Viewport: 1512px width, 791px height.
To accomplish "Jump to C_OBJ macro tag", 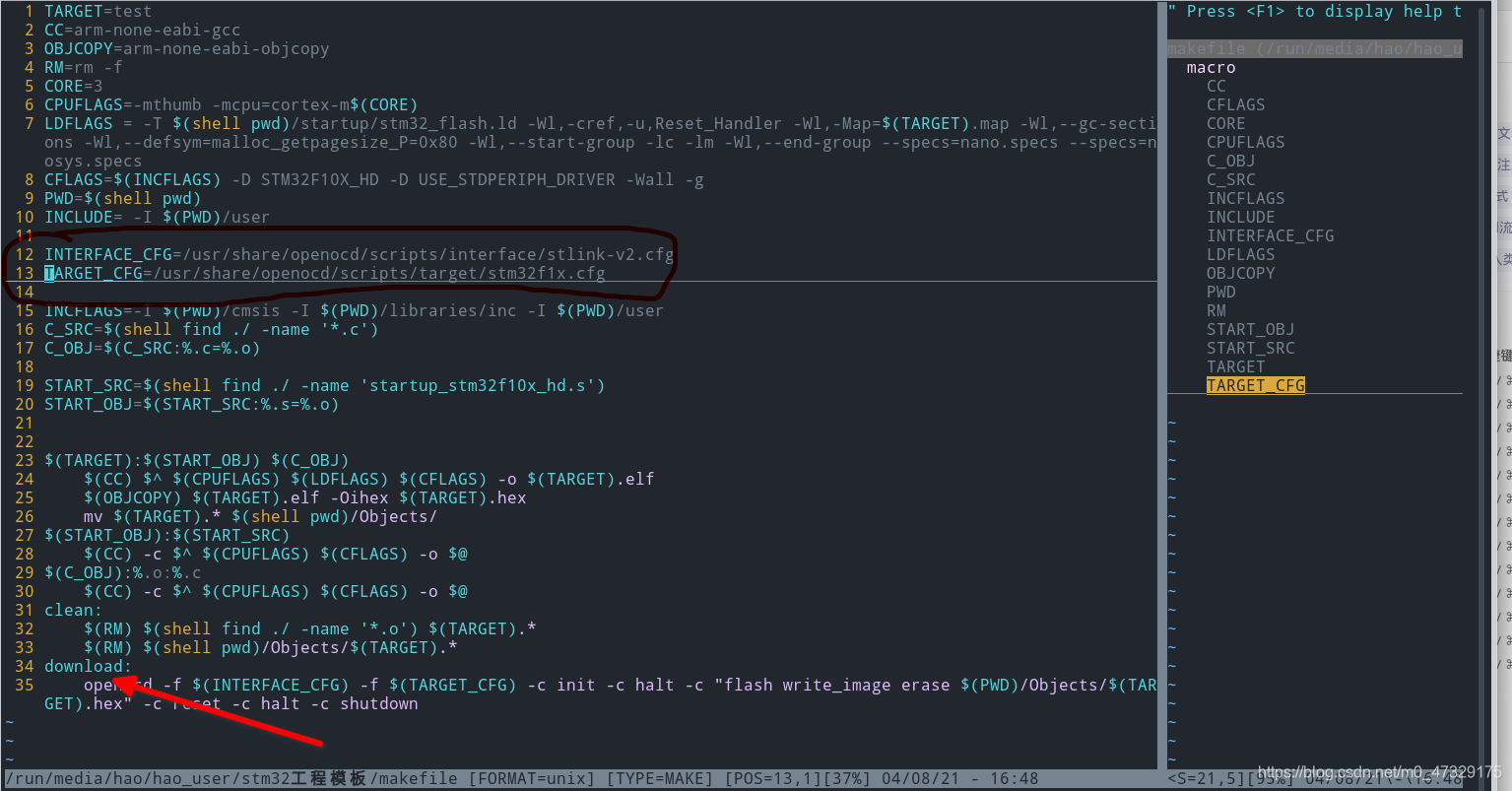I will (x=1230, y=161).
